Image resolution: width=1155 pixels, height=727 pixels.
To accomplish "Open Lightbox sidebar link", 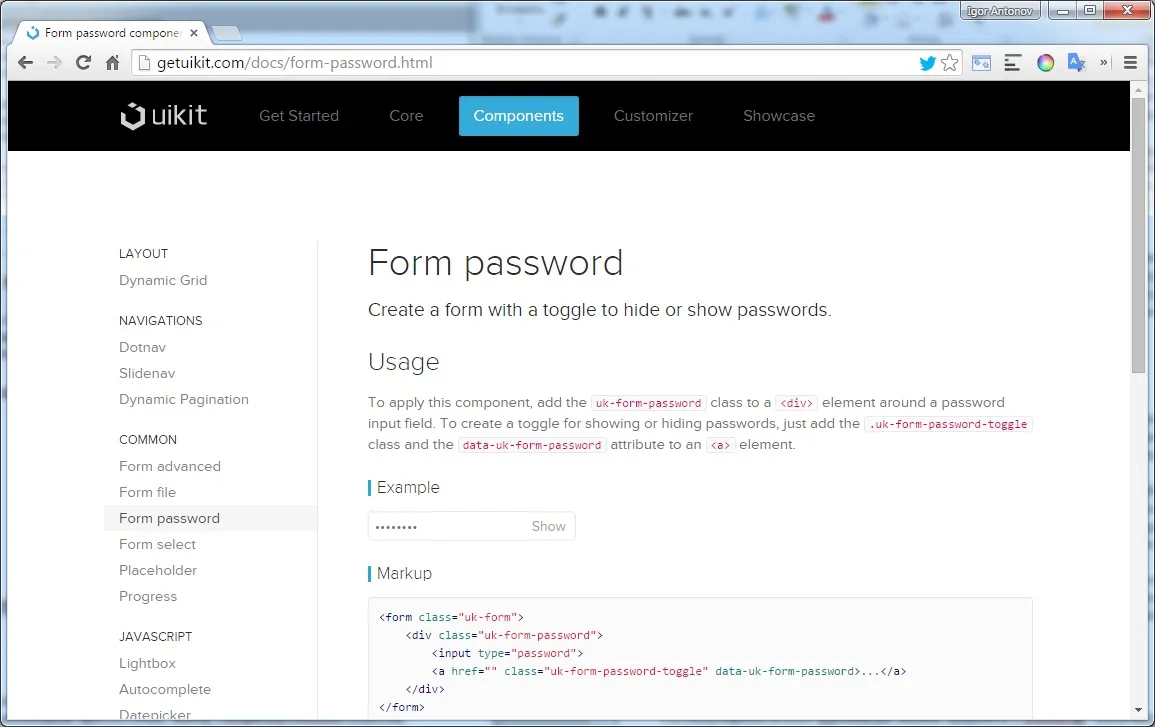I will coord(147,664).
